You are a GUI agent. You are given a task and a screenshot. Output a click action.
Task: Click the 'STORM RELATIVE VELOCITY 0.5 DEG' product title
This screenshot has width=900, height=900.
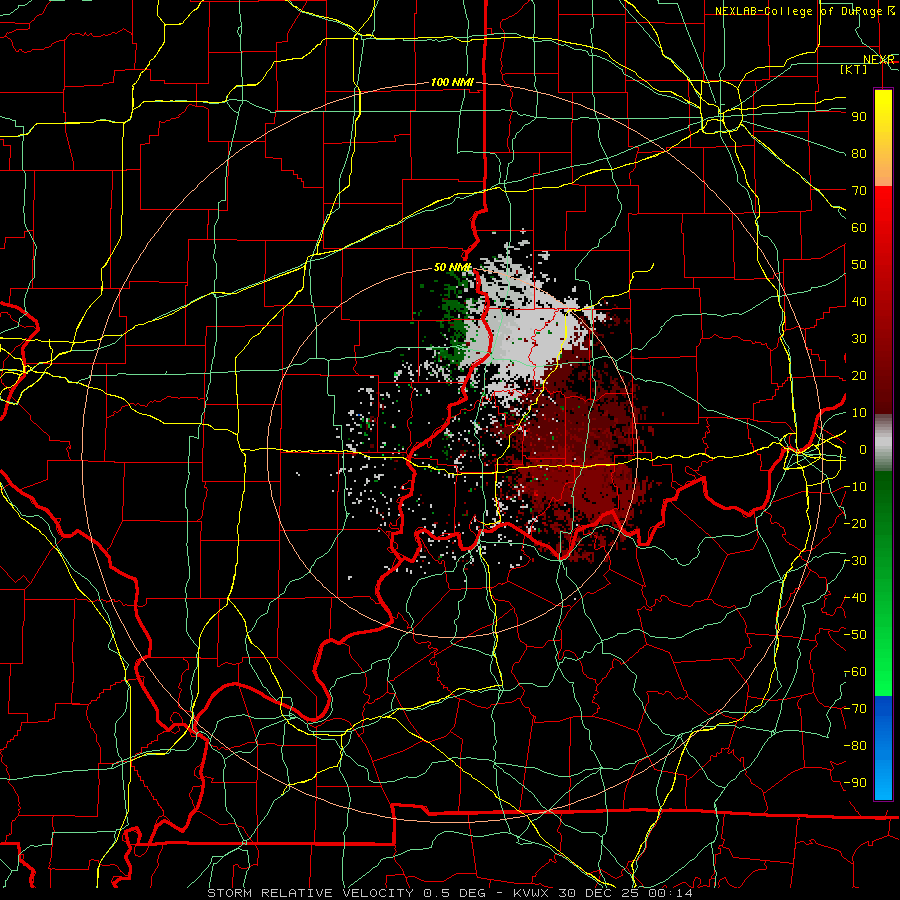(346, 893)
